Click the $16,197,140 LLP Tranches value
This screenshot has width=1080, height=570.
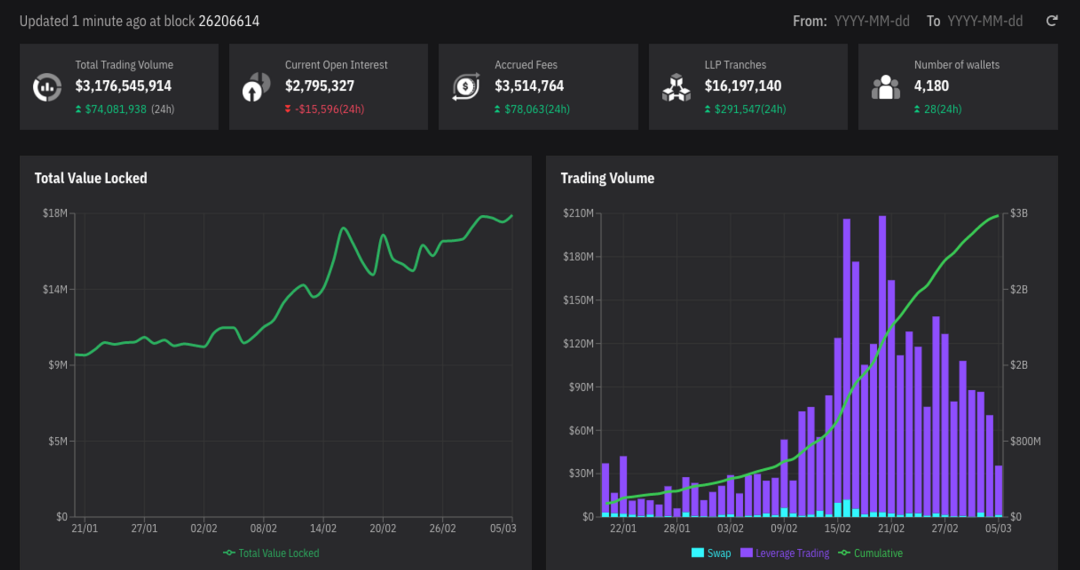pyautogui.click(x=743, y=86)
